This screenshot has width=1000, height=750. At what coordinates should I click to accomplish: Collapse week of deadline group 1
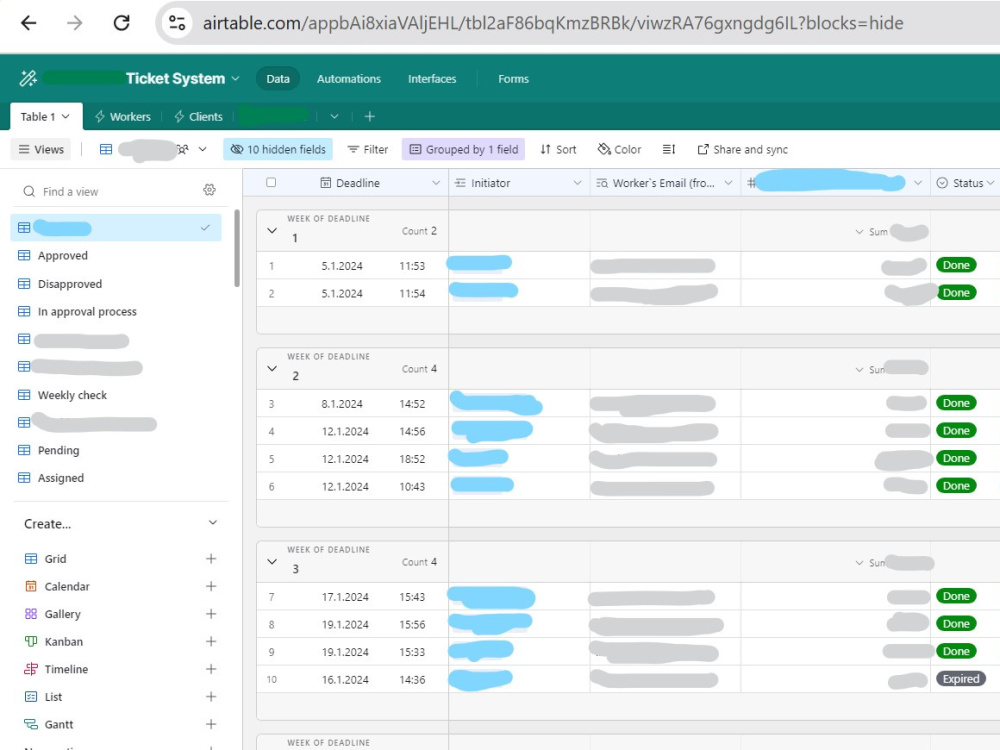tap(272, 231)
